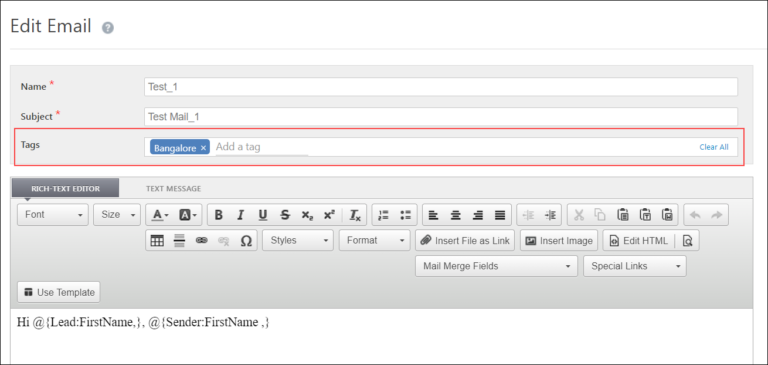Toggle Bold formatting
Image resolution: width=768 pixels, height=365 pixels.
click(219, 215)
